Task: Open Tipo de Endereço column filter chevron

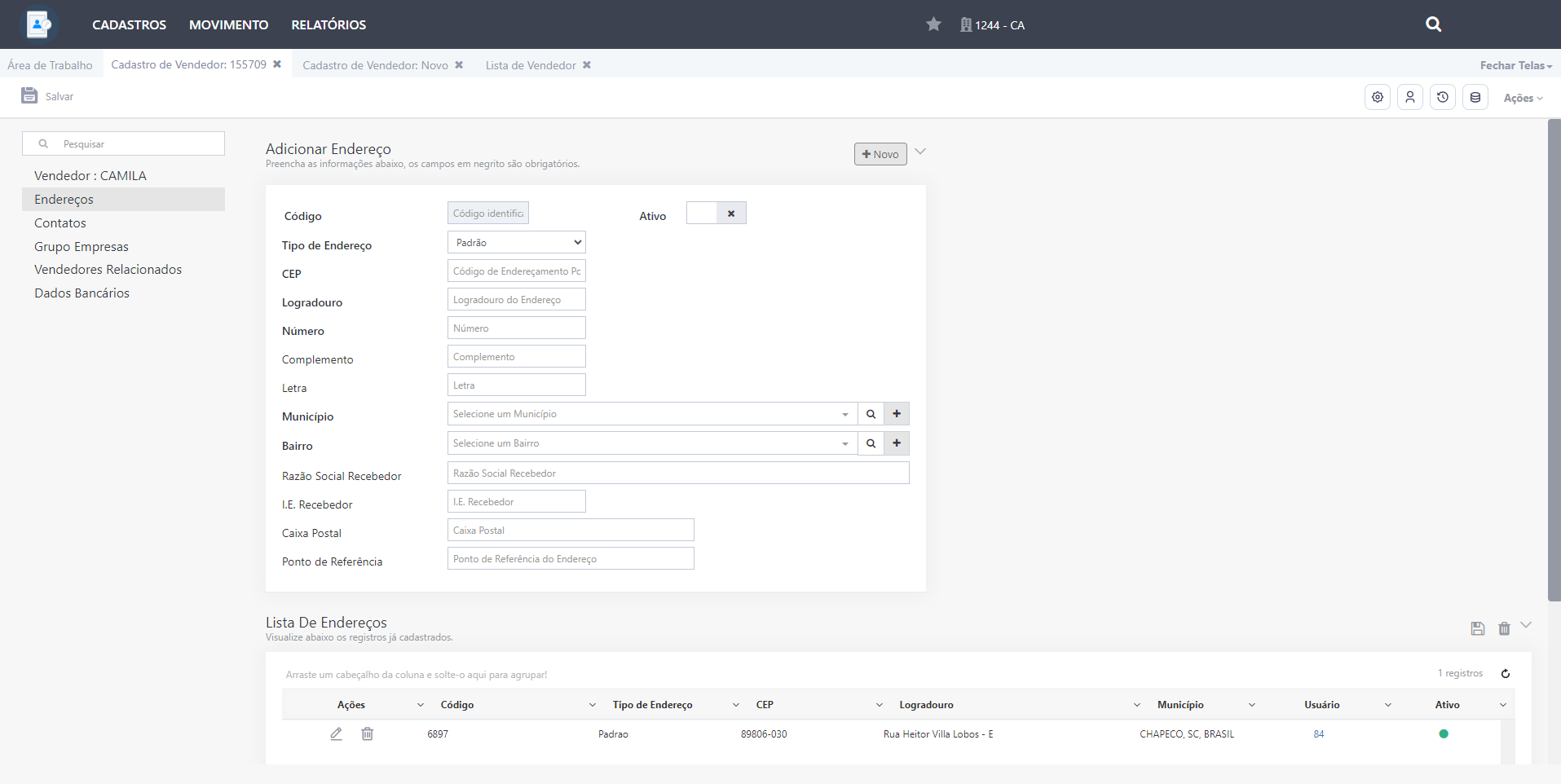Action: (x=736, y=705)
